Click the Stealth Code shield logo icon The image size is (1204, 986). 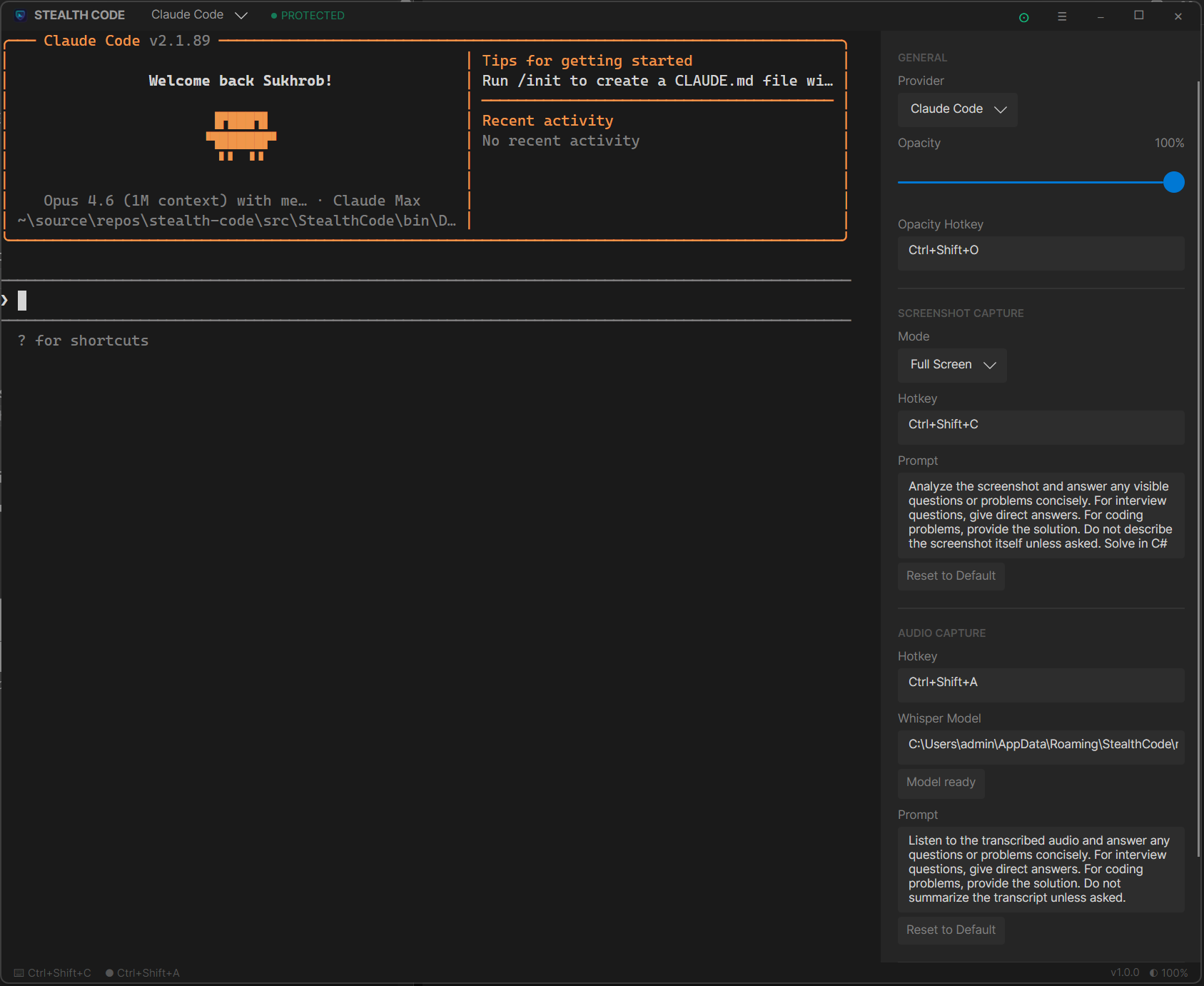point(20,15)
